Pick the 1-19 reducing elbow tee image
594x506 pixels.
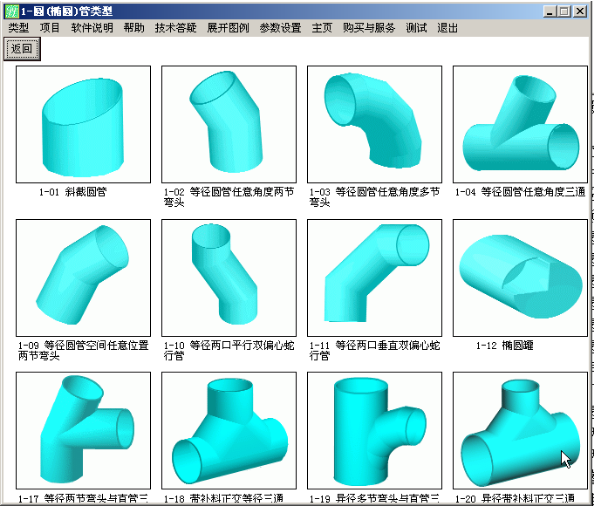(x=375, y=431)
